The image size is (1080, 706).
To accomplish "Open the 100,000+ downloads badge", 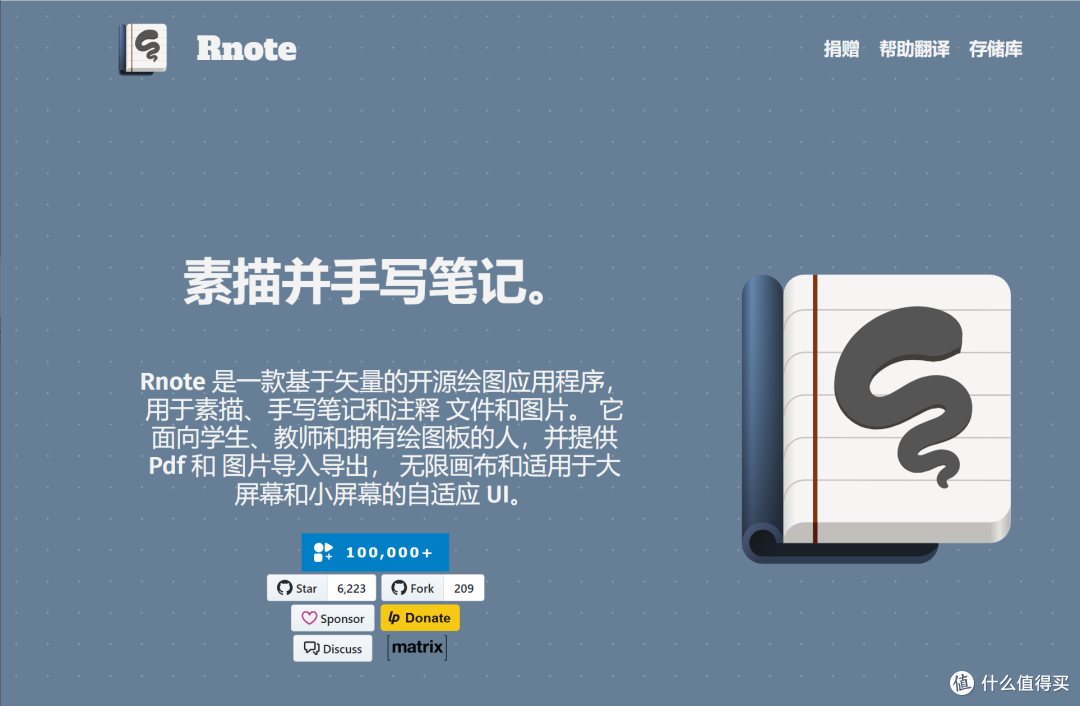I will [x=375, y=551].
